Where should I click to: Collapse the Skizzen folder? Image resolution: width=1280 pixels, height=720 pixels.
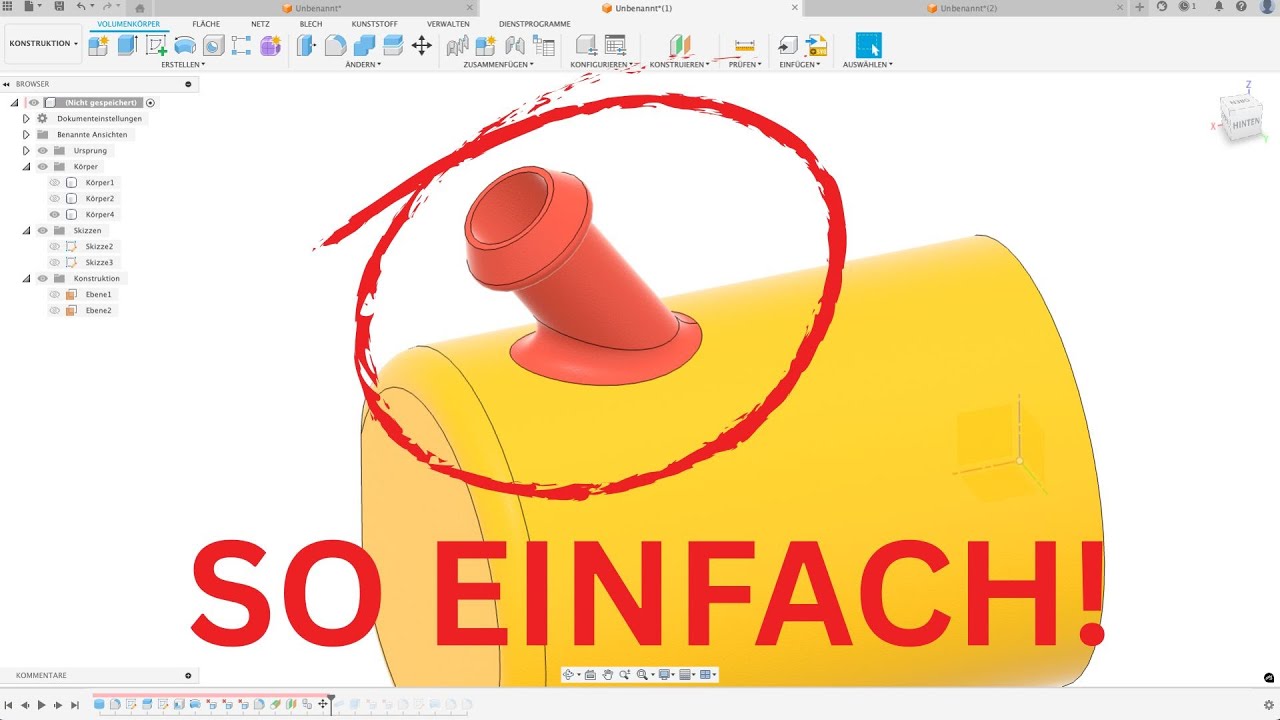27,230
